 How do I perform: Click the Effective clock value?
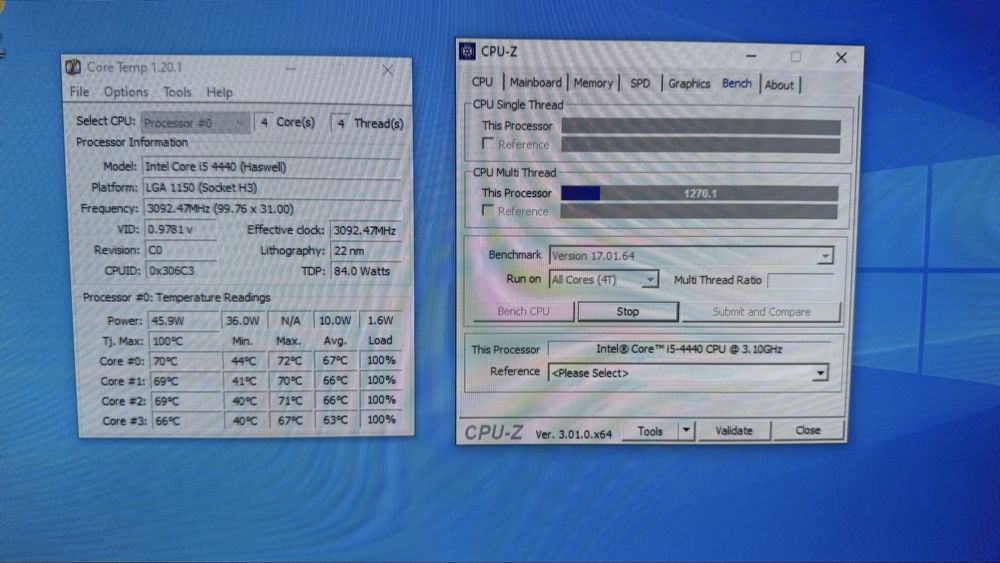tap(365, 230)
